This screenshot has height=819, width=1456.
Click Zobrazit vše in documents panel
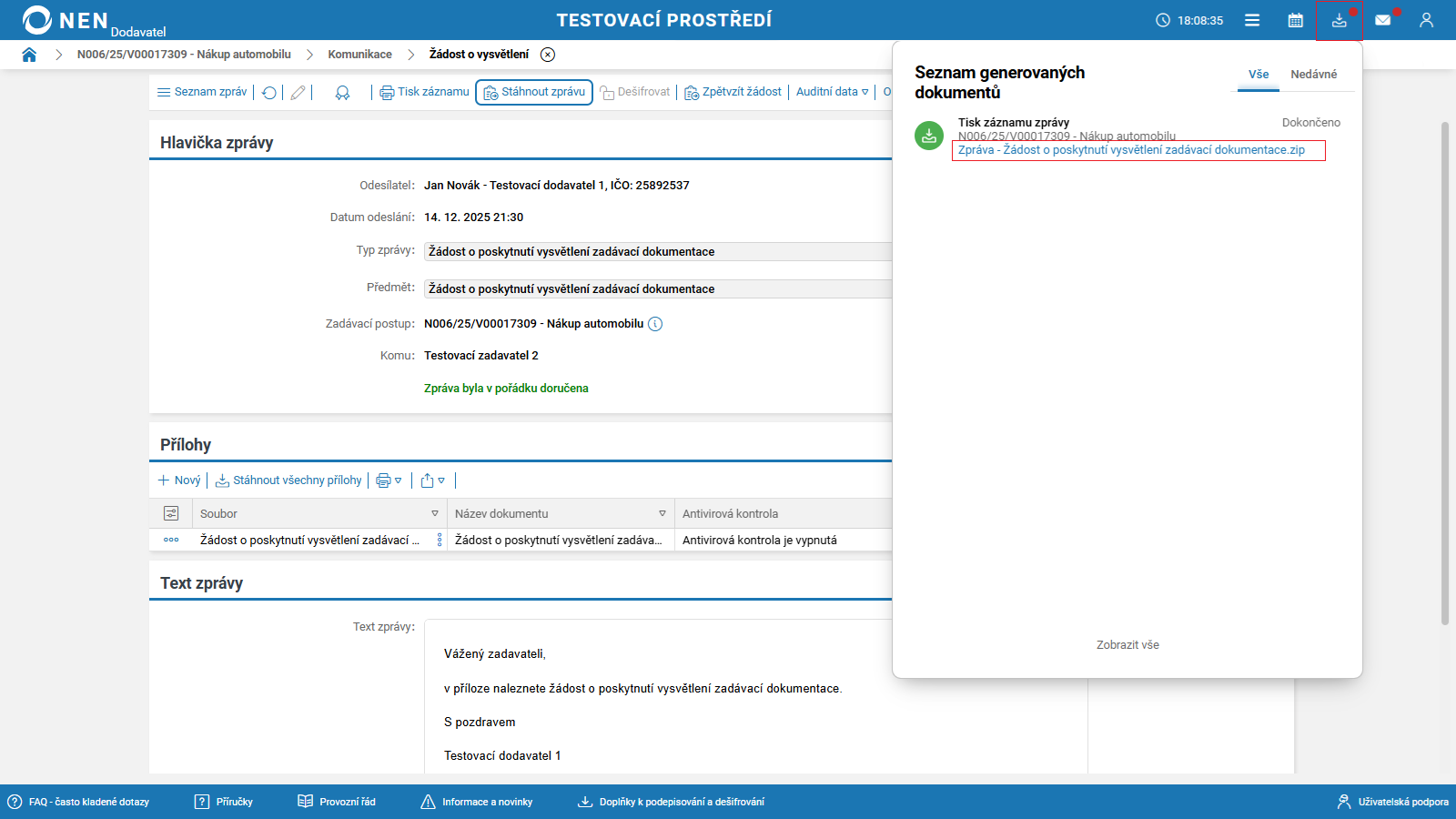coord(1127,645)
